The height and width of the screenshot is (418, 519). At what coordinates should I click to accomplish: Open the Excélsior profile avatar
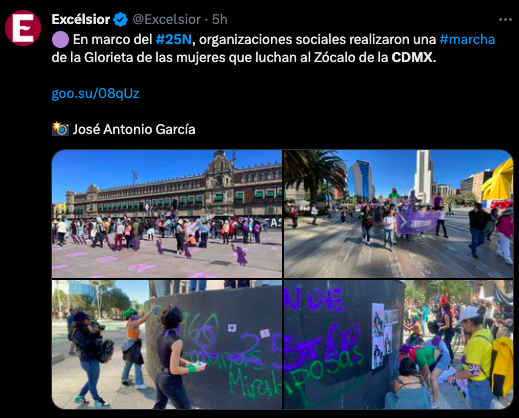23,28
